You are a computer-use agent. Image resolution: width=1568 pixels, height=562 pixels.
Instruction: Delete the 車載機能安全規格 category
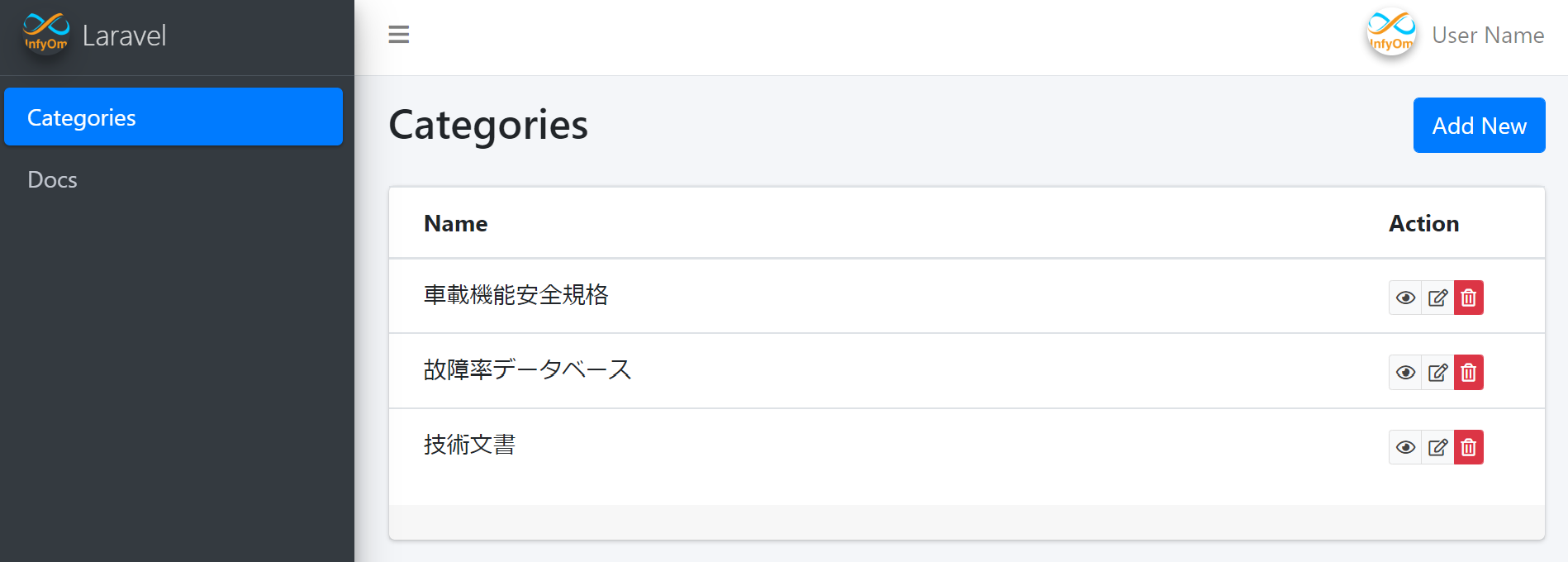coord(1468,297)
